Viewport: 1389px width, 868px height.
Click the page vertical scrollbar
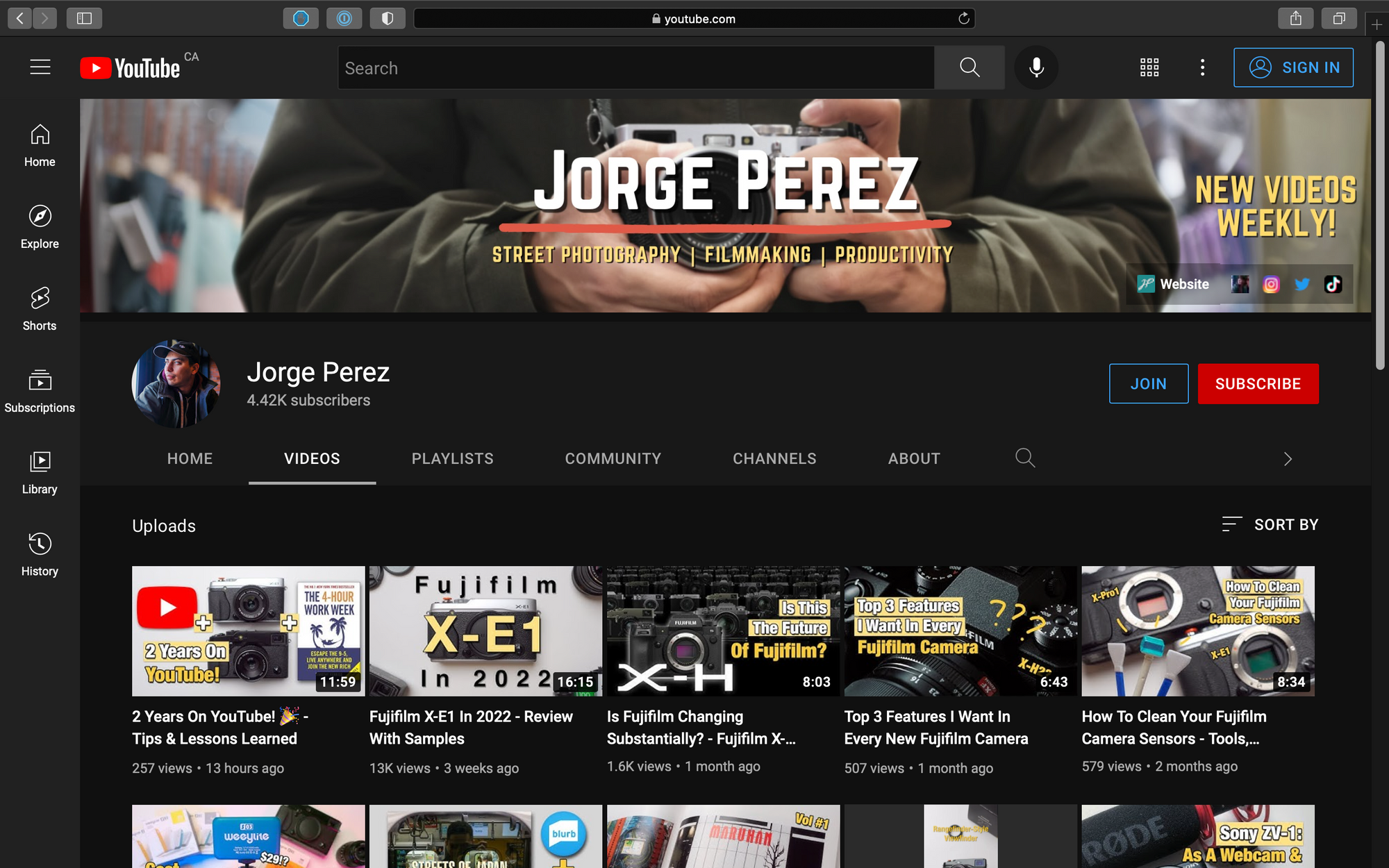1380,206
